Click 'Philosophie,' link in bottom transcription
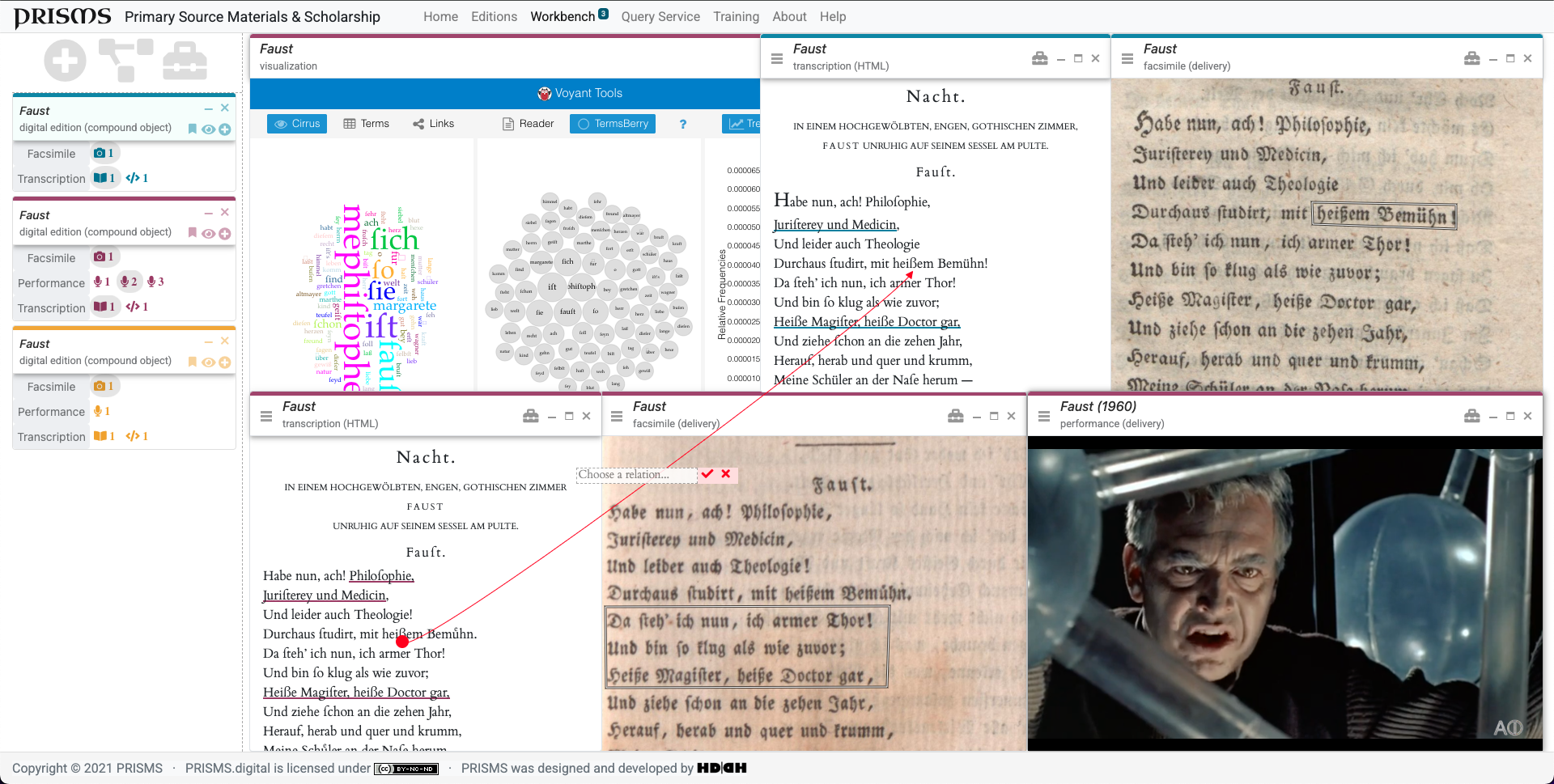 [x=381, y=576]
